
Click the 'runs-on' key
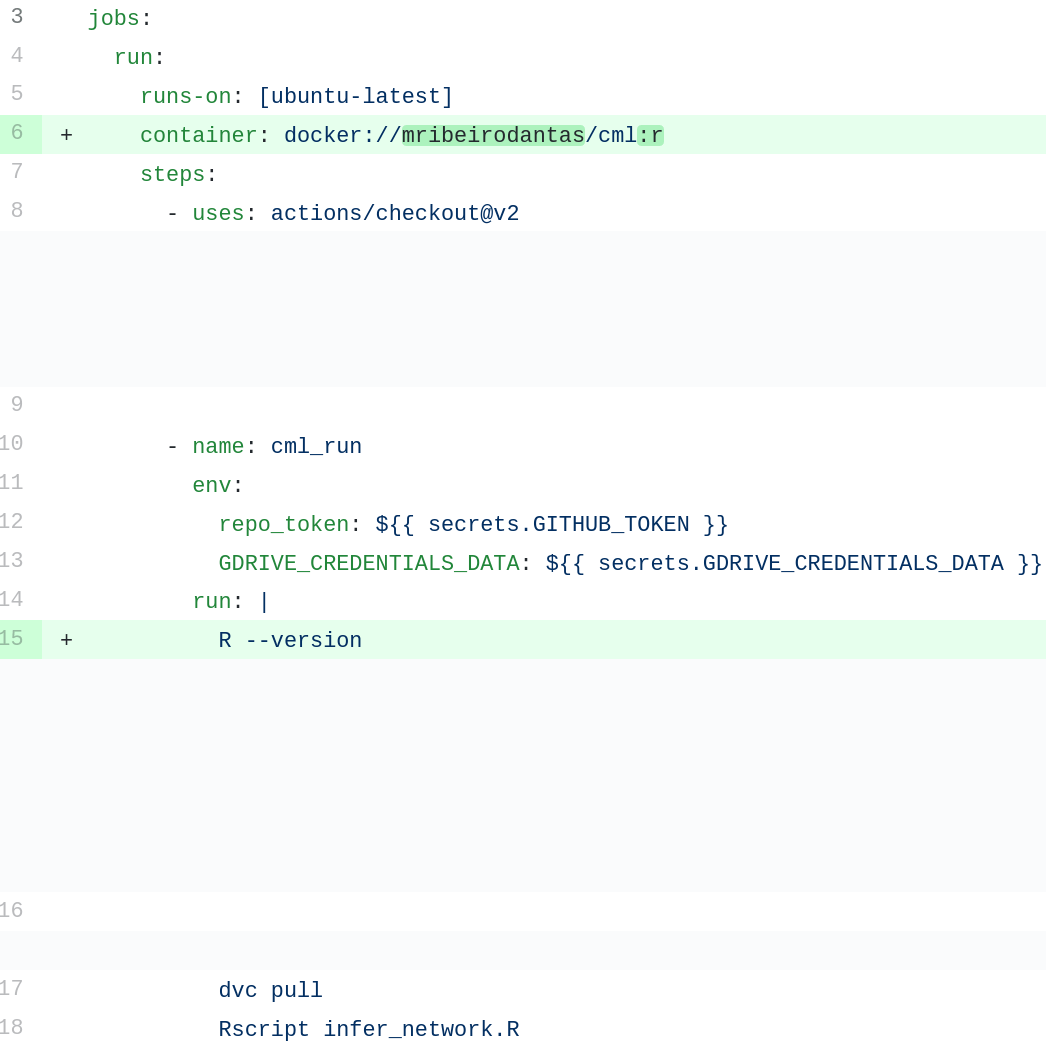point(185,97)
